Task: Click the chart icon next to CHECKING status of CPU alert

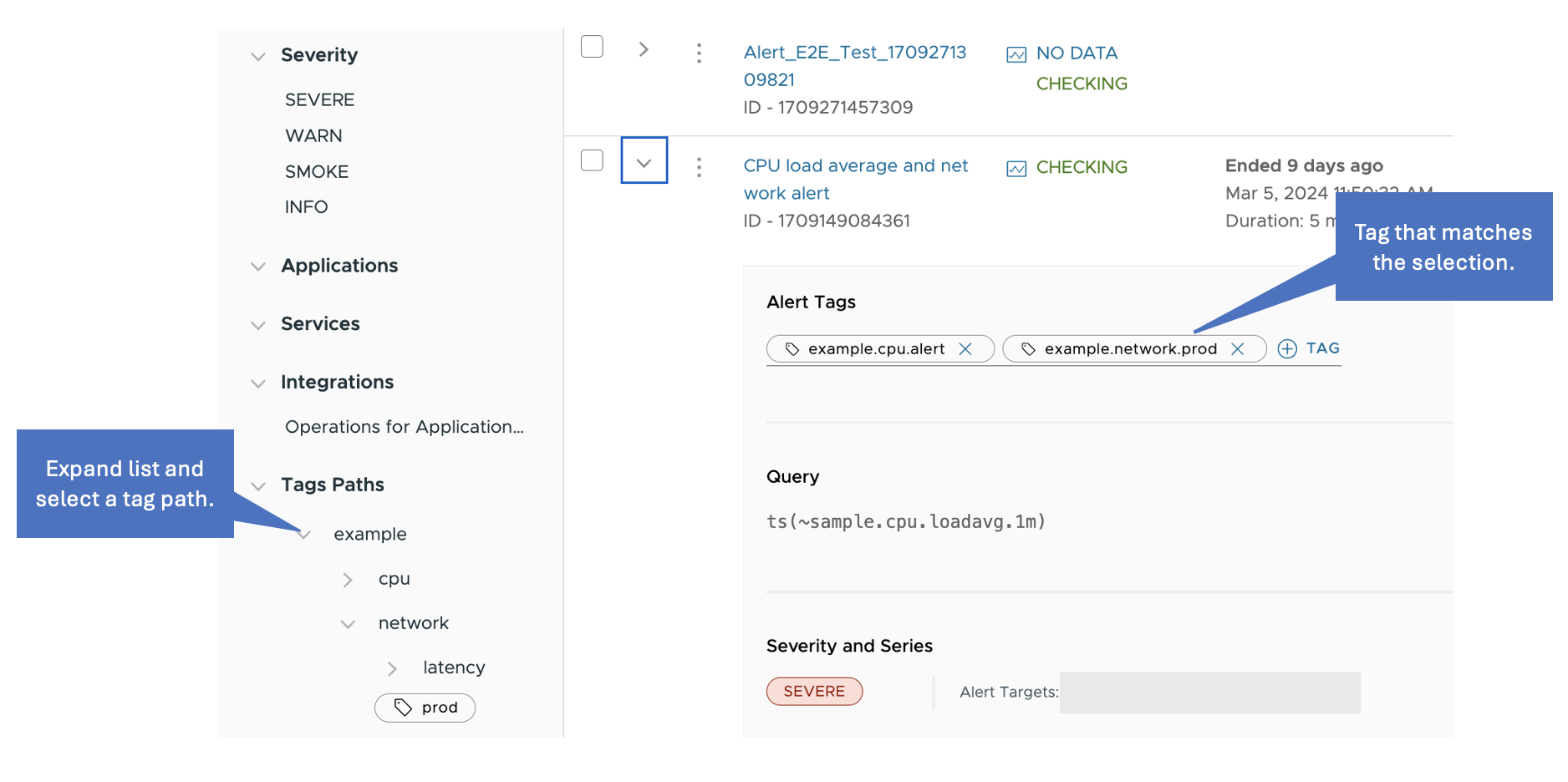Action: 1016,169
